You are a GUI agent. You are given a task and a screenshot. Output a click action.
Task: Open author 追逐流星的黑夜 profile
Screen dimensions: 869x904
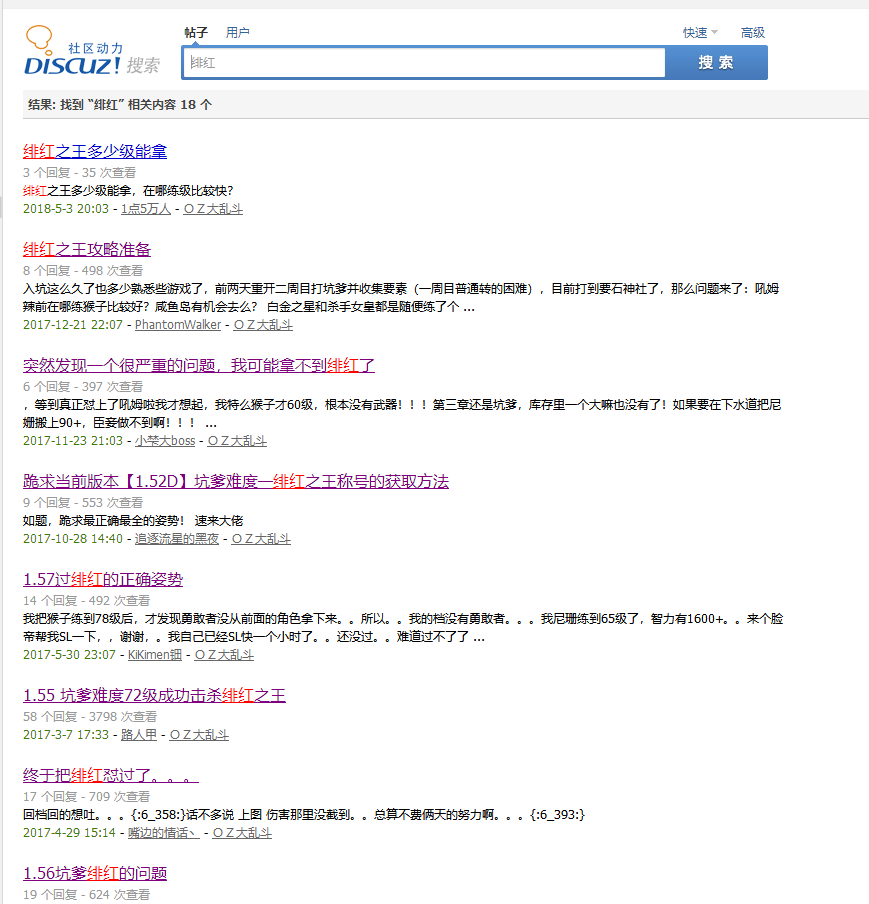pyautogui.click(x=177, y=539)
